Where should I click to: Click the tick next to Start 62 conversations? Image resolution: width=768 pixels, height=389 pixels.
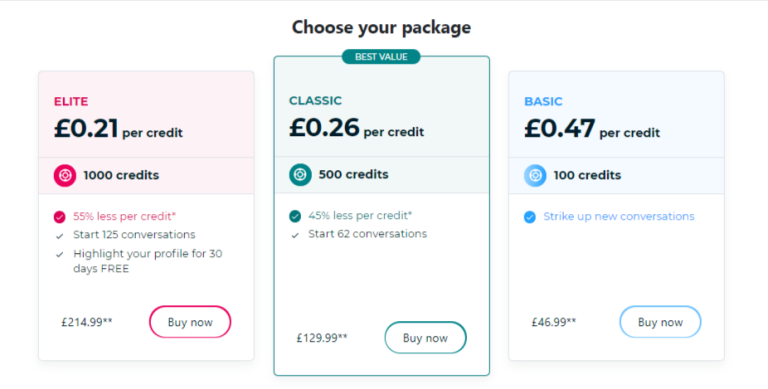point(295,235)
